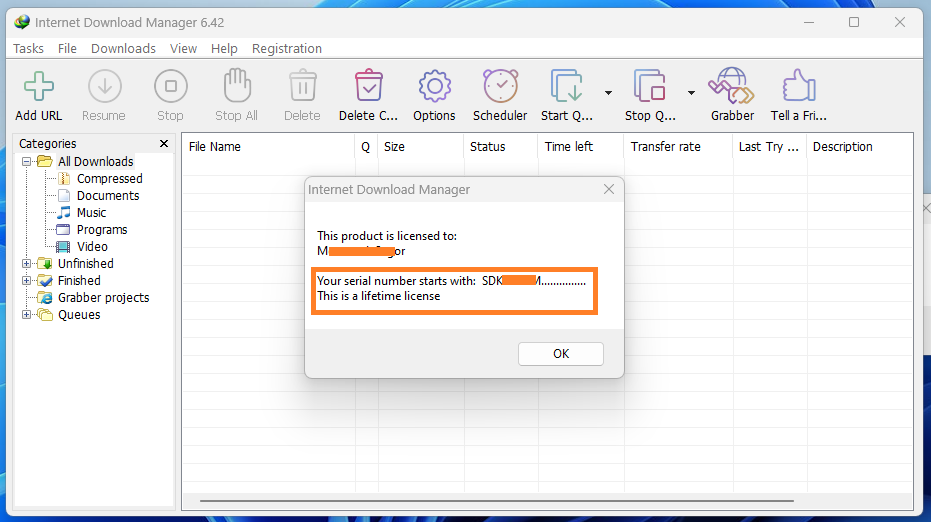Collapse the All Downloads tree node
Screen dimensions: 931x522
pos(26,162)
